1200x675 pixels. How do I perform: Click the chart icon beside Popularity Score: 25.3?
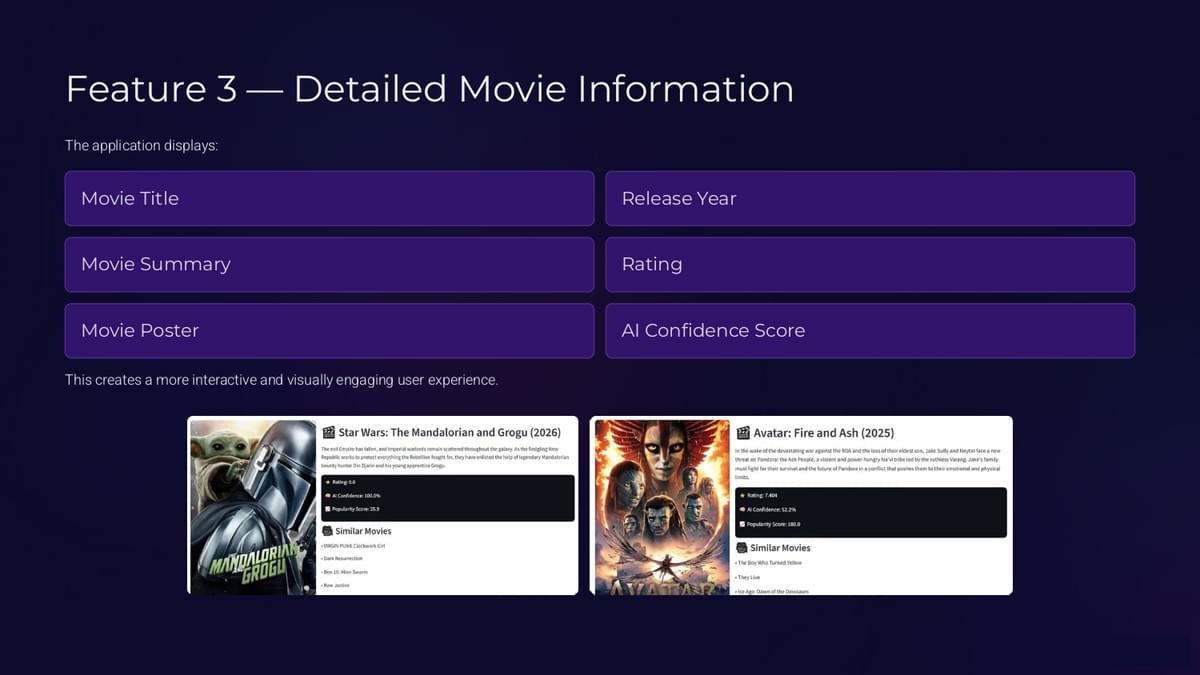[327, 509]
